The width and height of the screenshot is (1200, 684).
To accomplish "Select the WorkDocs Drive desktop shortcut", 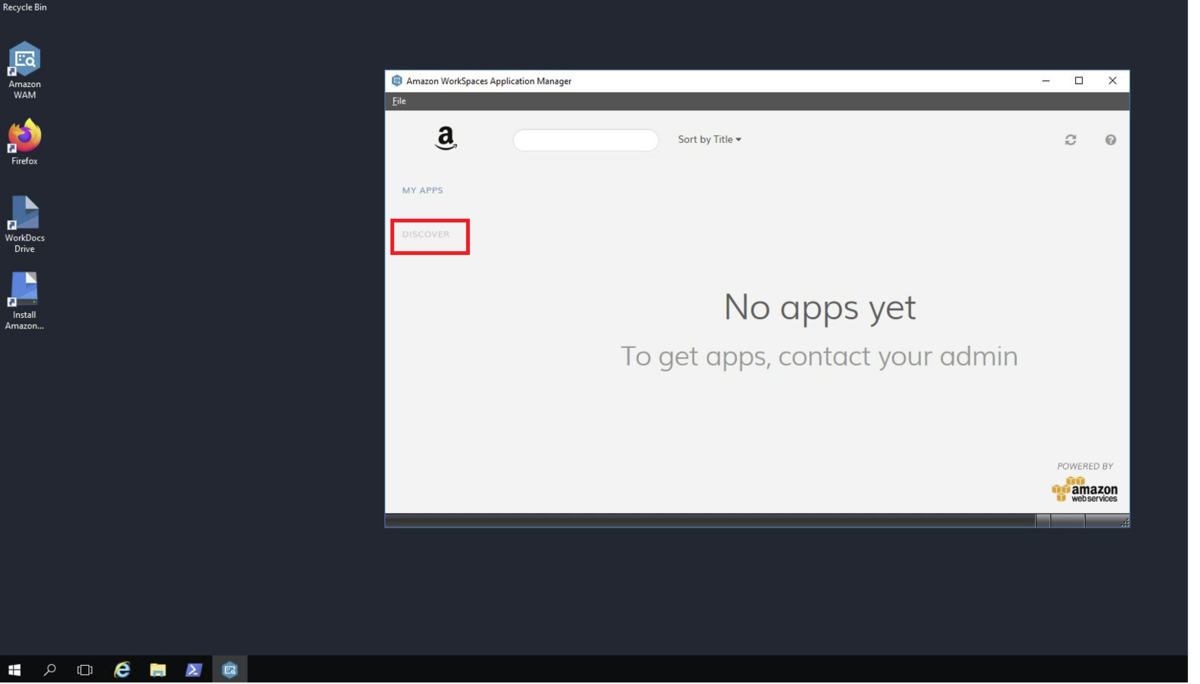I will (x=24, y=225).
